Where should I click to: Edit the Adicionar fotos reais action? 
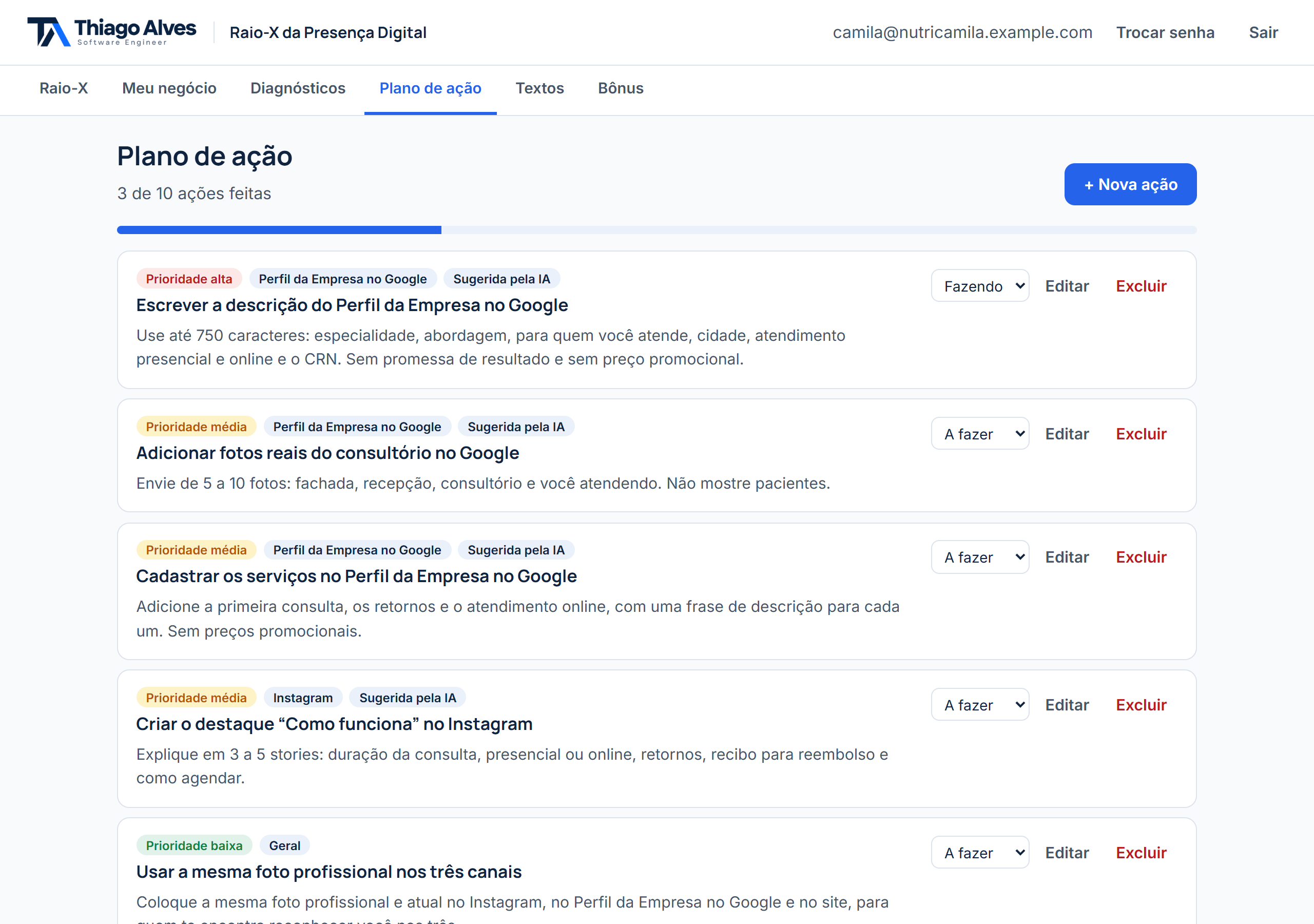coord(1067,433)
